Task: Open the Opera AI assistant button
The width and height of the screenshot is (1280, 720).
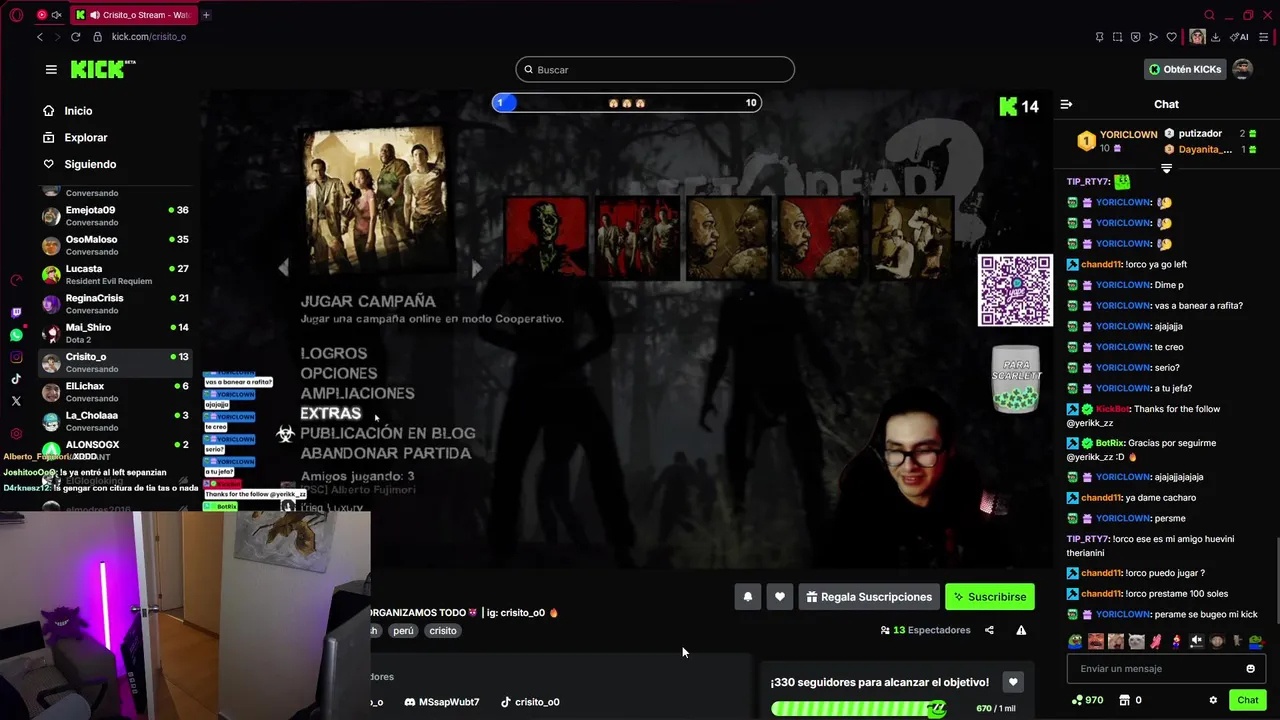Action: click(x=1240, y=37)
